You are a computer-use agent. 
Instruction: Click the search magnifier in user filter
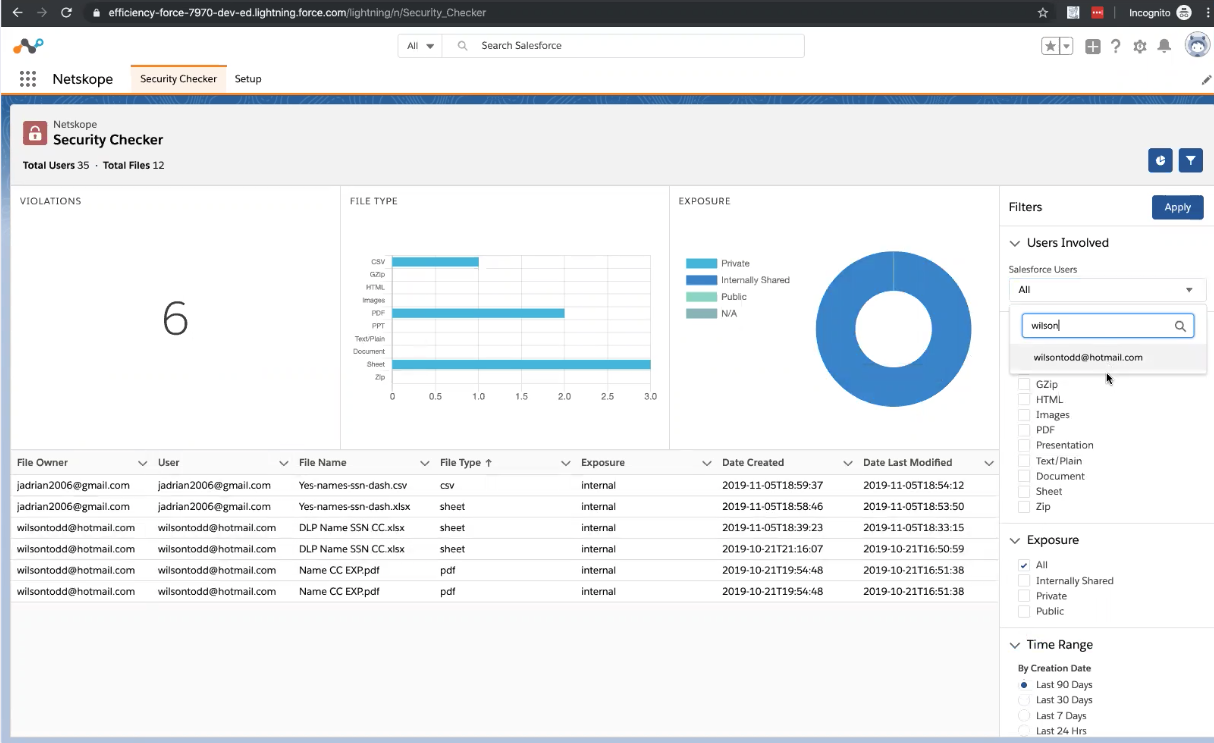pyautogui.click(x=1180, y=326)
